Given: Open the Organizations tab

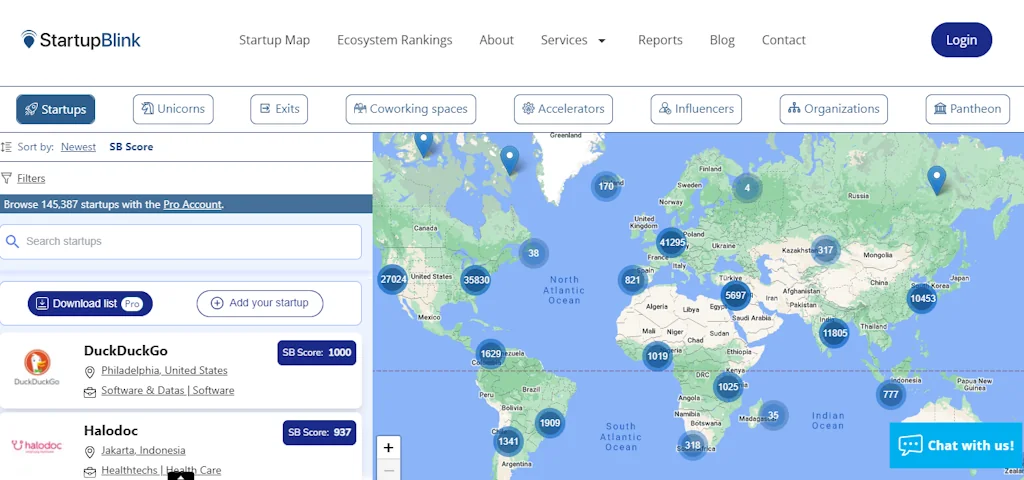Looking at the screenshot, I should (x=834, y=109).
